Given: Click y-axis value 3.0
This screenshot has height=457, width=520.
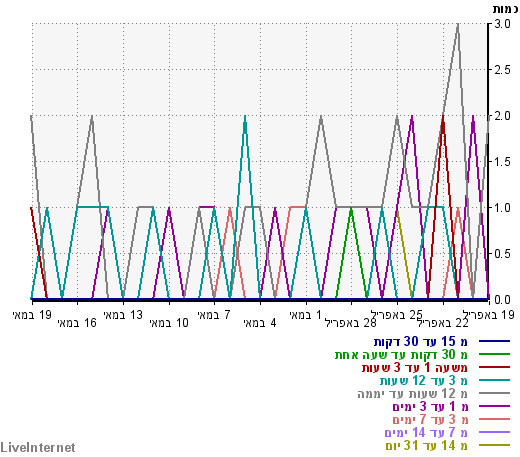Looking at the screenshot, I should pos(502,24).
